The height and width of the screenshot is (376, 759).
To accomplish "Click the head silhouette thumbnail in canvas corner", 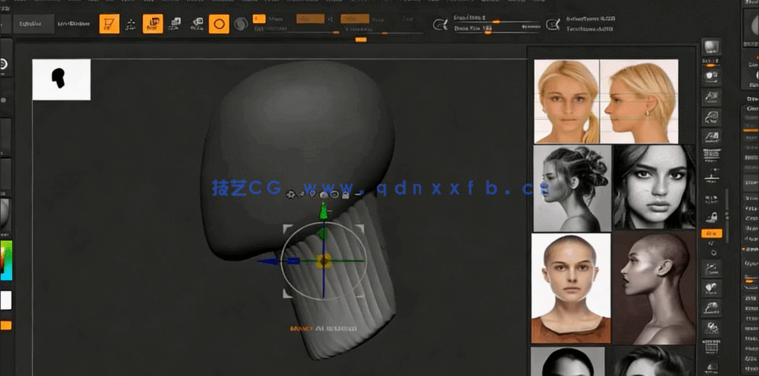I will [61, 80].
